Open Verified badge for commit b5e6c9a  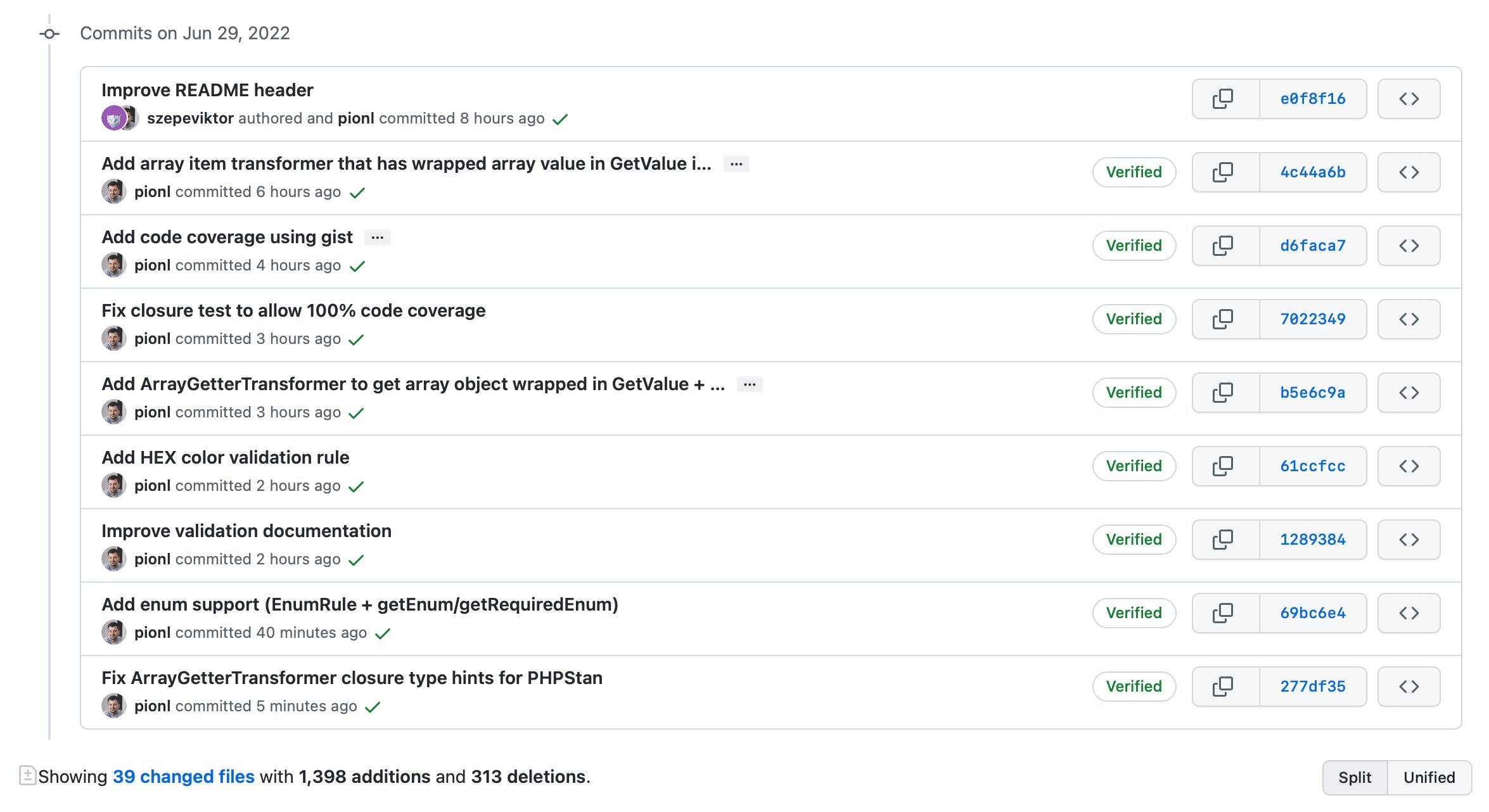coord(1134,393)
